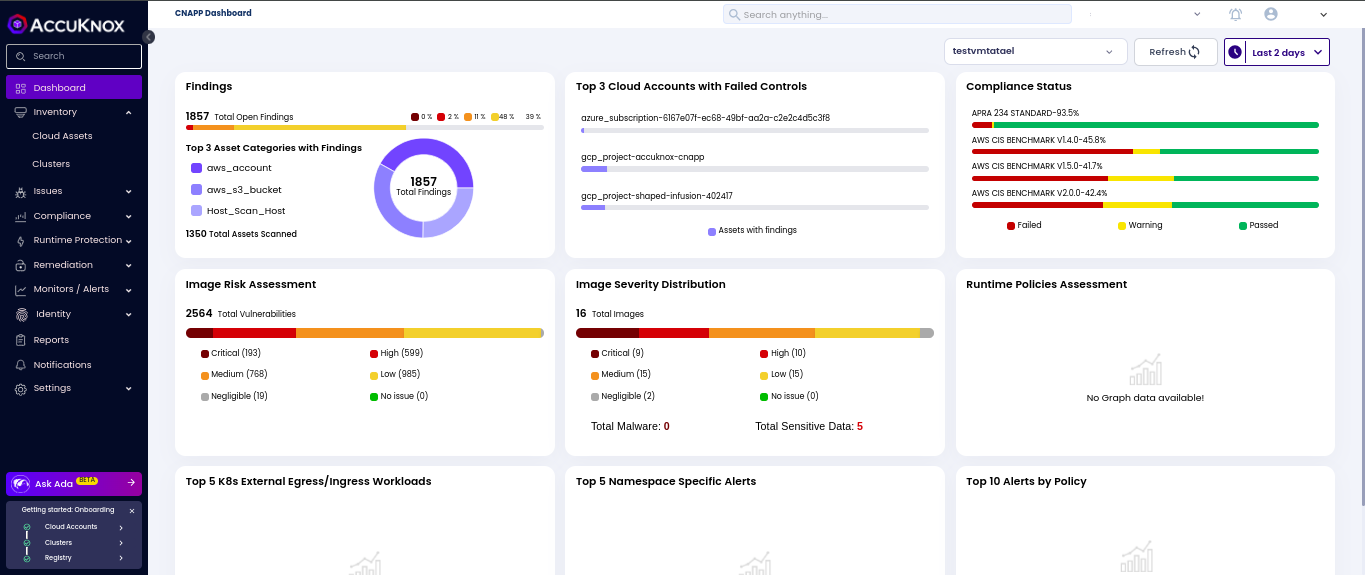Click the APRA 234 STANDARD compliance bar

coord(1145,125)
